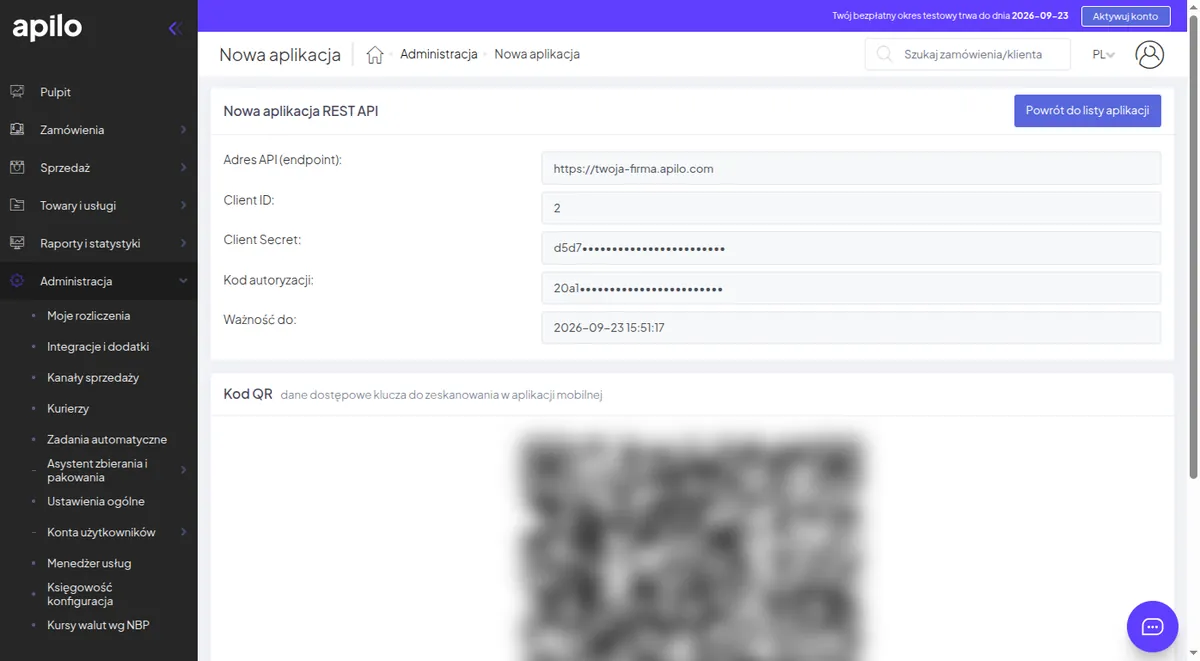Expand the Sprzedaż submenu arrow
The height and width of the screenshot is (661, 1200).
click(x=183, y=168)
